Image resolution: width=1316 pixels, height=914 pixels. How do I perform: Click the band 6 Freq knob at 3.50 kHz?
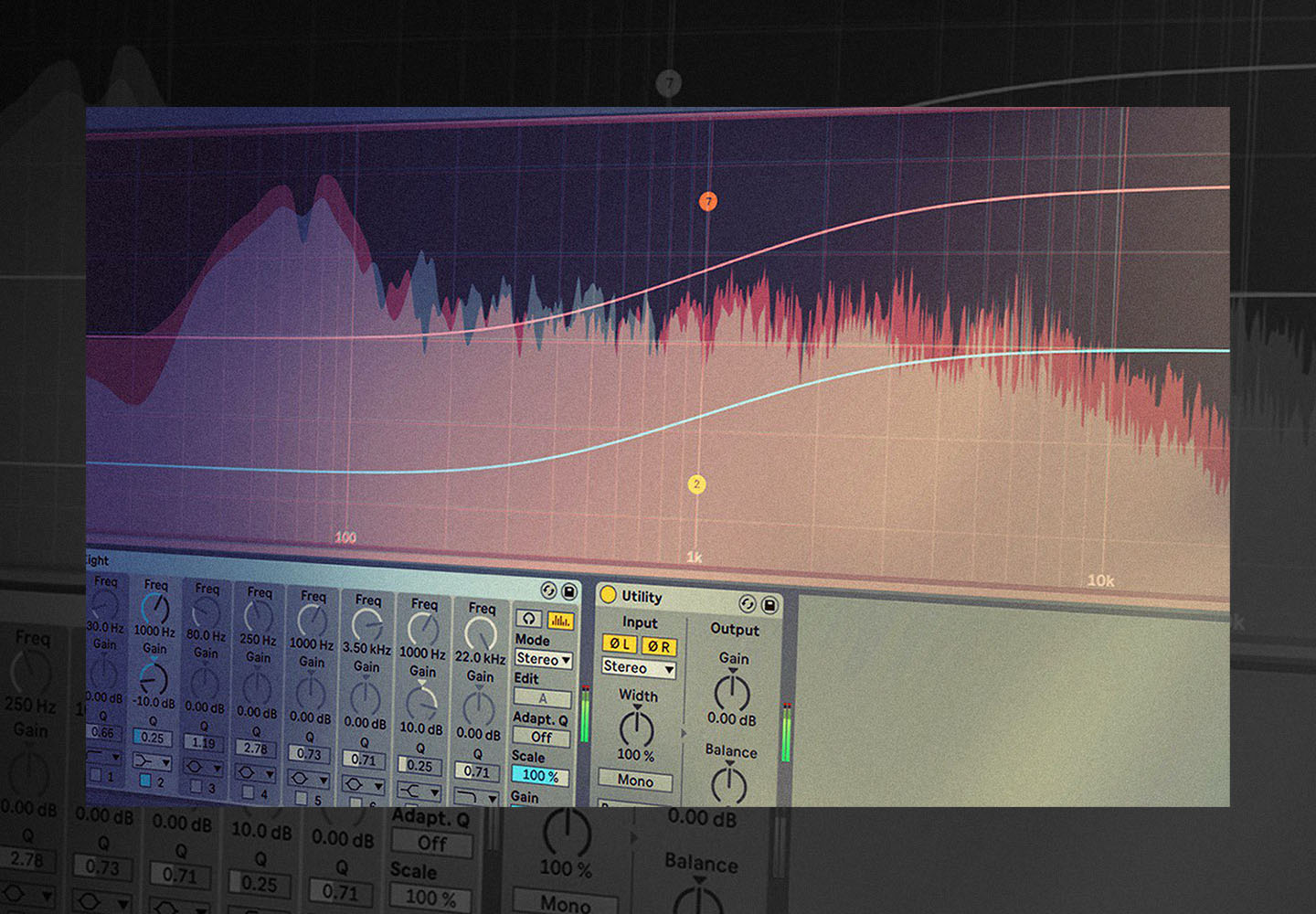[x=367, y=623]
